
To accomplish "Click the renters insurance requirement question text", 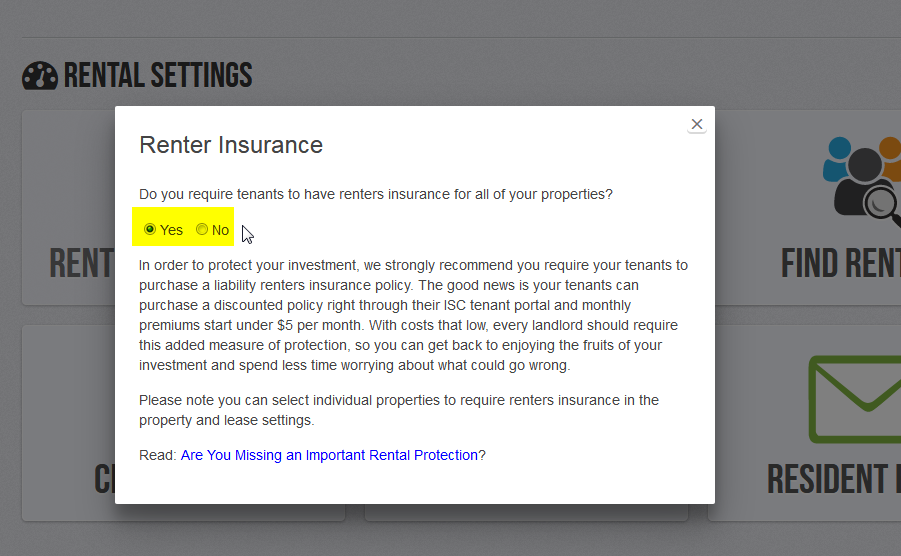I will 376,194.
